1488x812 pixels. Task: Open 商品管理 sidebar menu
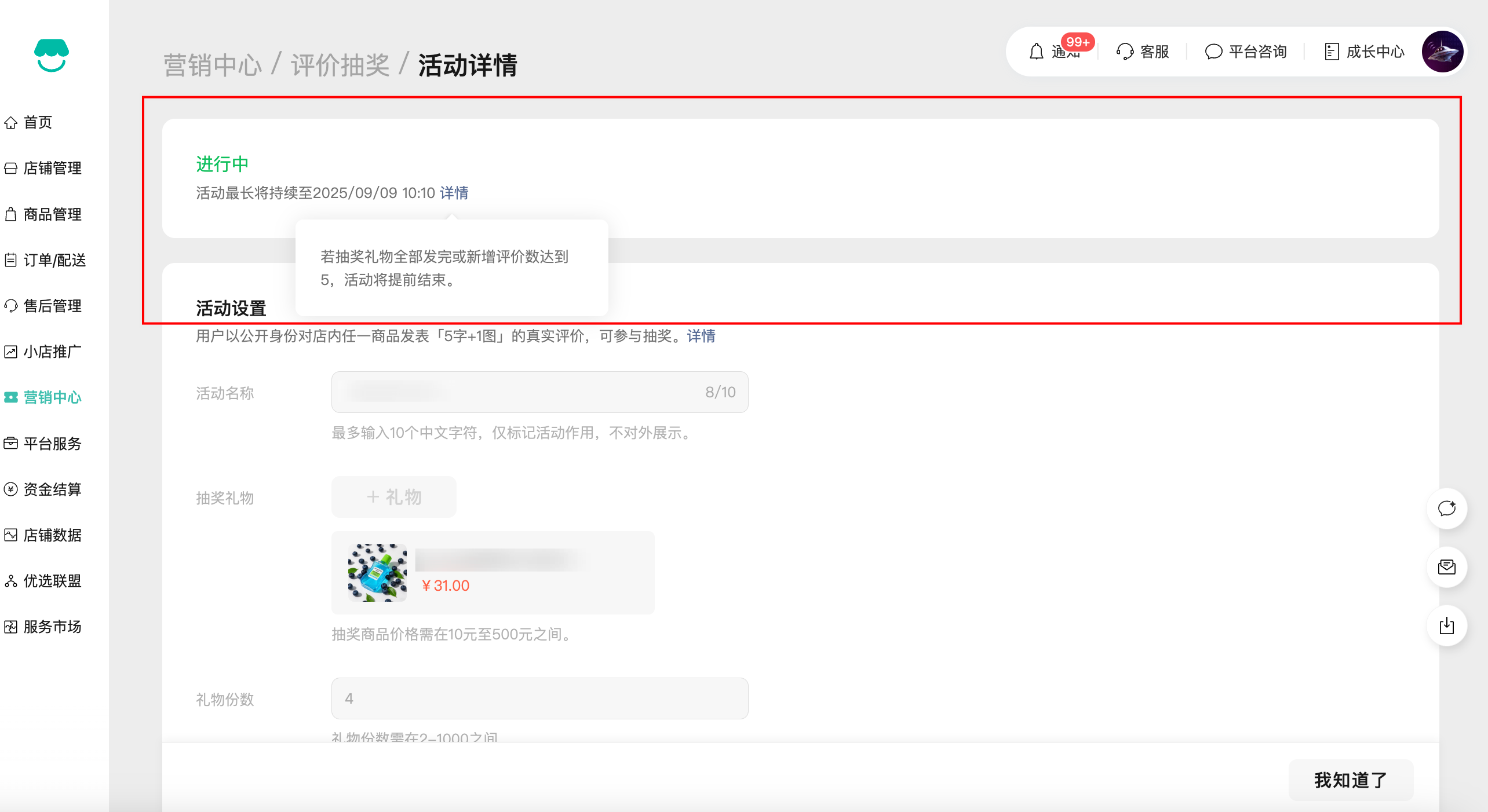point(52,214)
